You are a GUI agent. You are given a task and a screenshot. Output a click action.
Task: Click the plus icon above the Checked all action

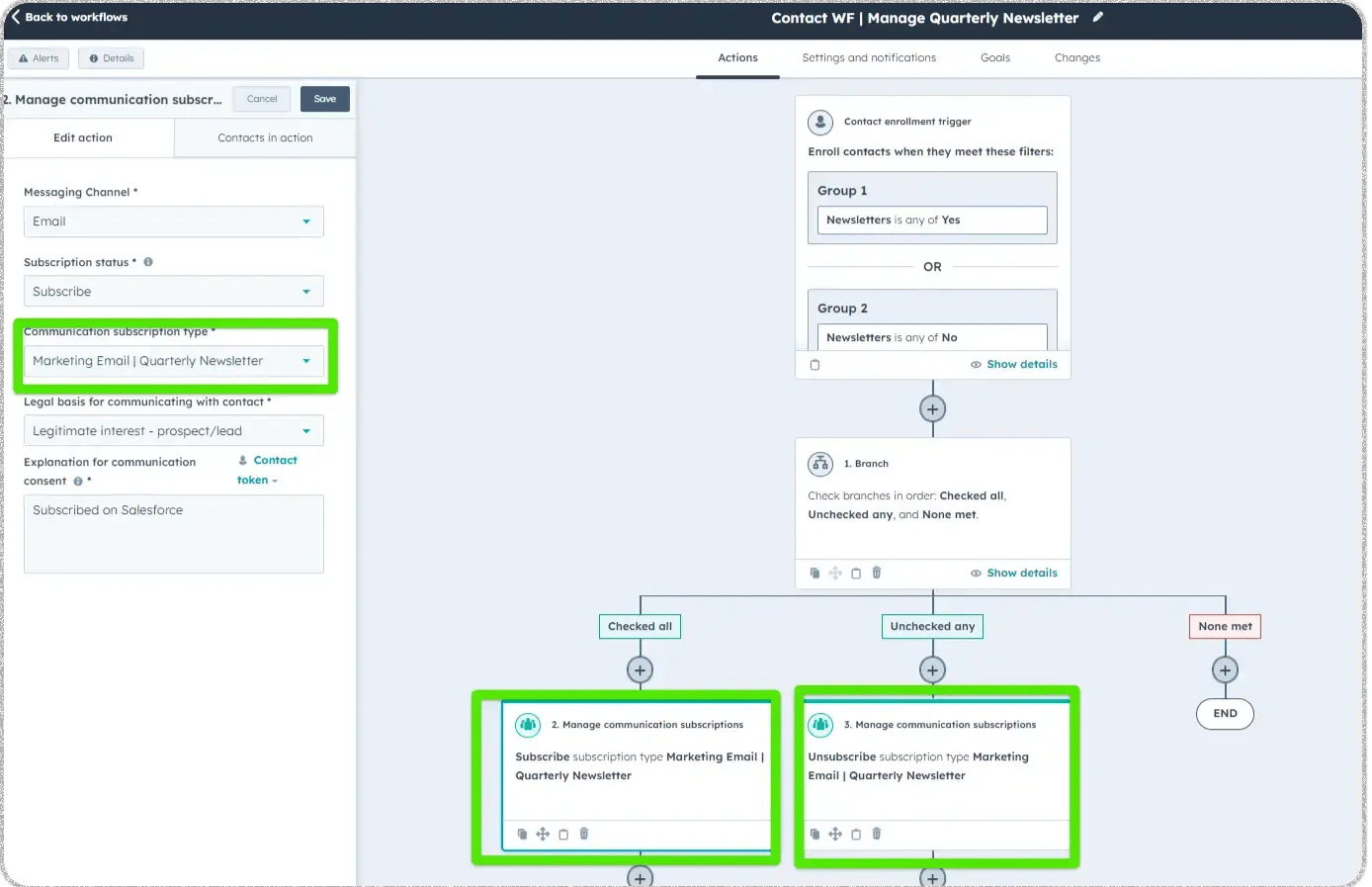point(640,669)
